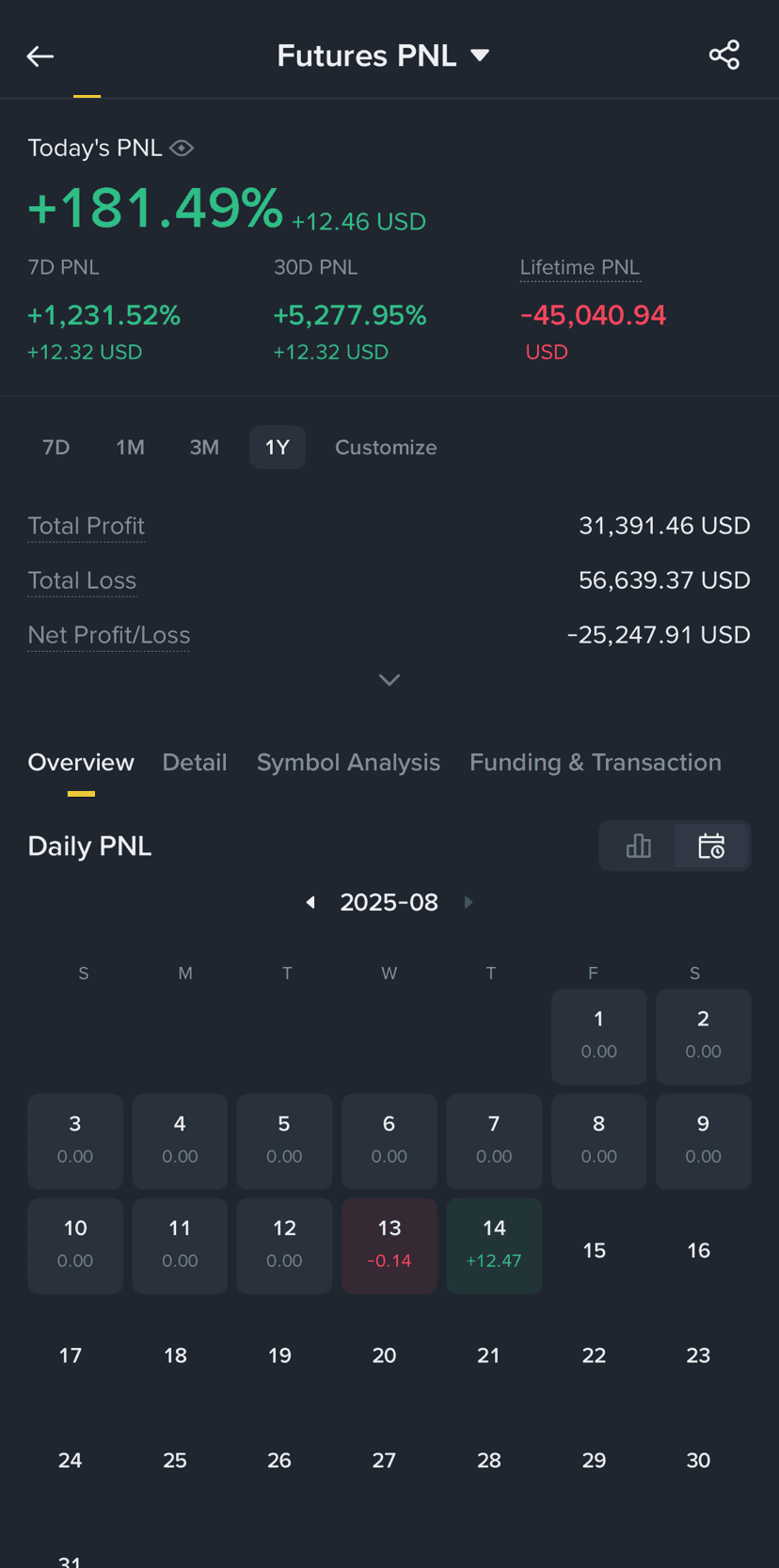Select August 14 calendar cell
The height and width of the screenshot is (1568, 779).
tap(494, 1245)
